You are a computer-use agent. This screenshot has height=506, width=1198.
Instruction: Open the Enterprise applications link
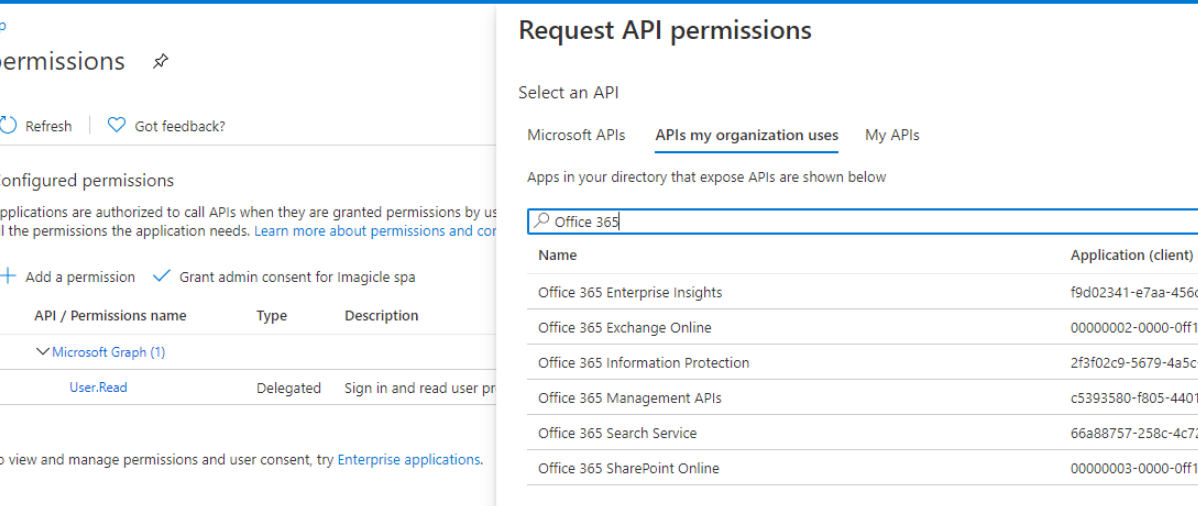(408, 460)
